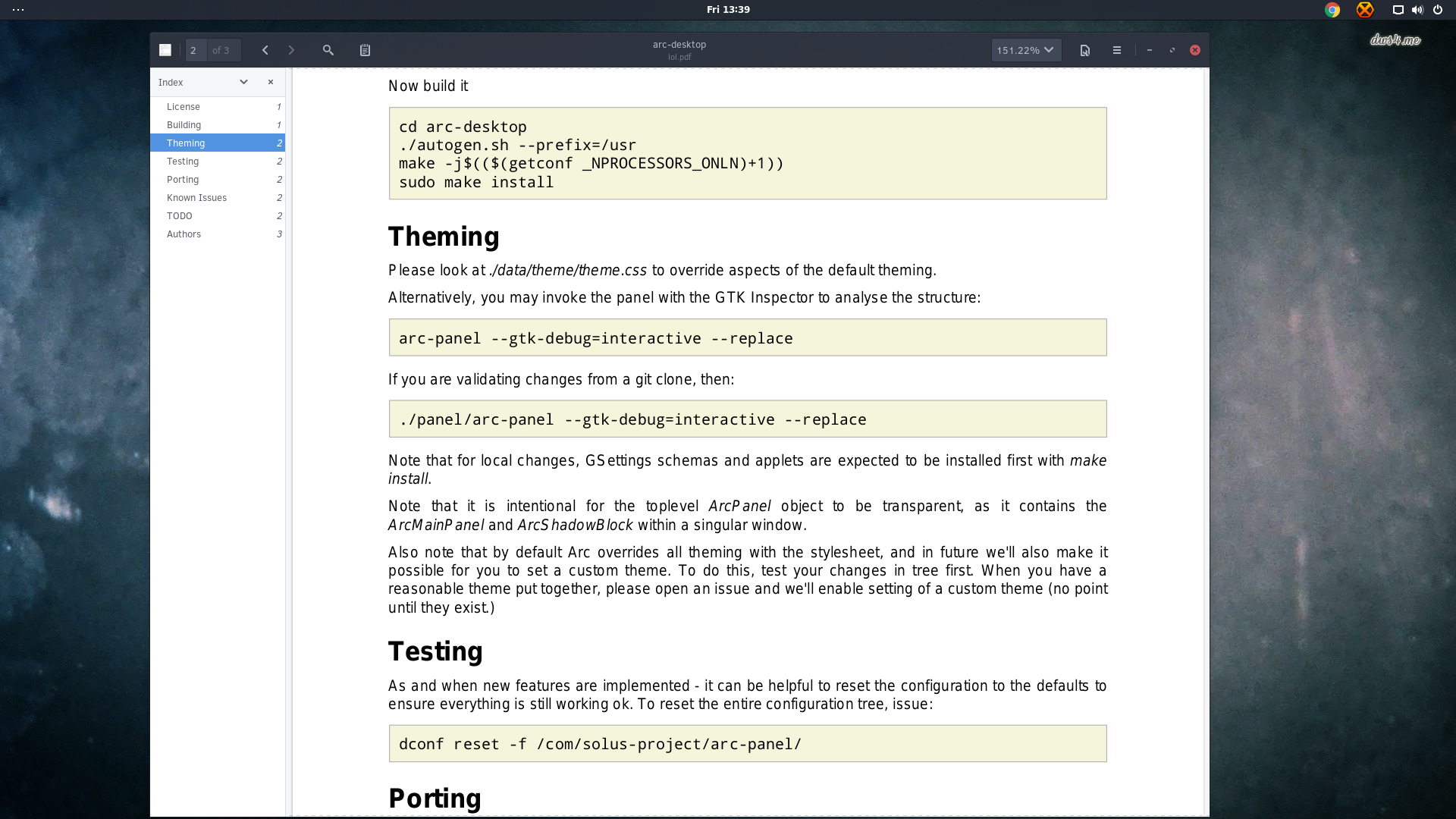Jump to Authors index entry
Viewport: 1456px width, 819px height.
point(218,234)
